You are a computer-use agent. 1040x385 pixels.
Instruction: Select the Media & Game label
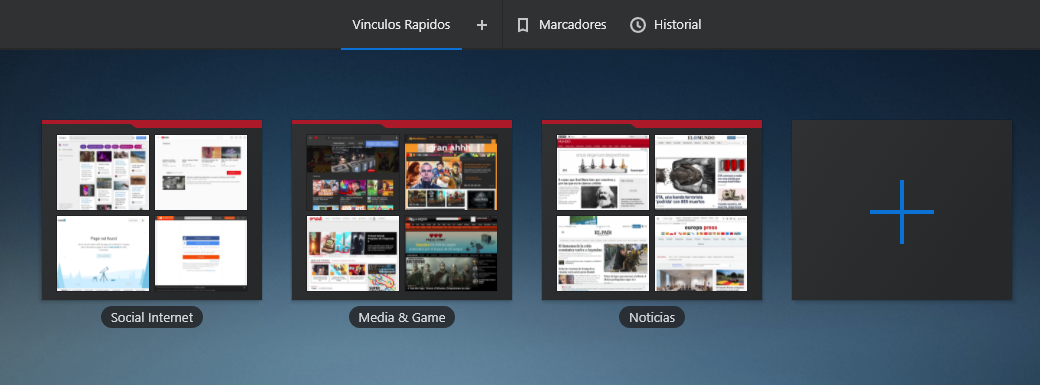(402, 317)
